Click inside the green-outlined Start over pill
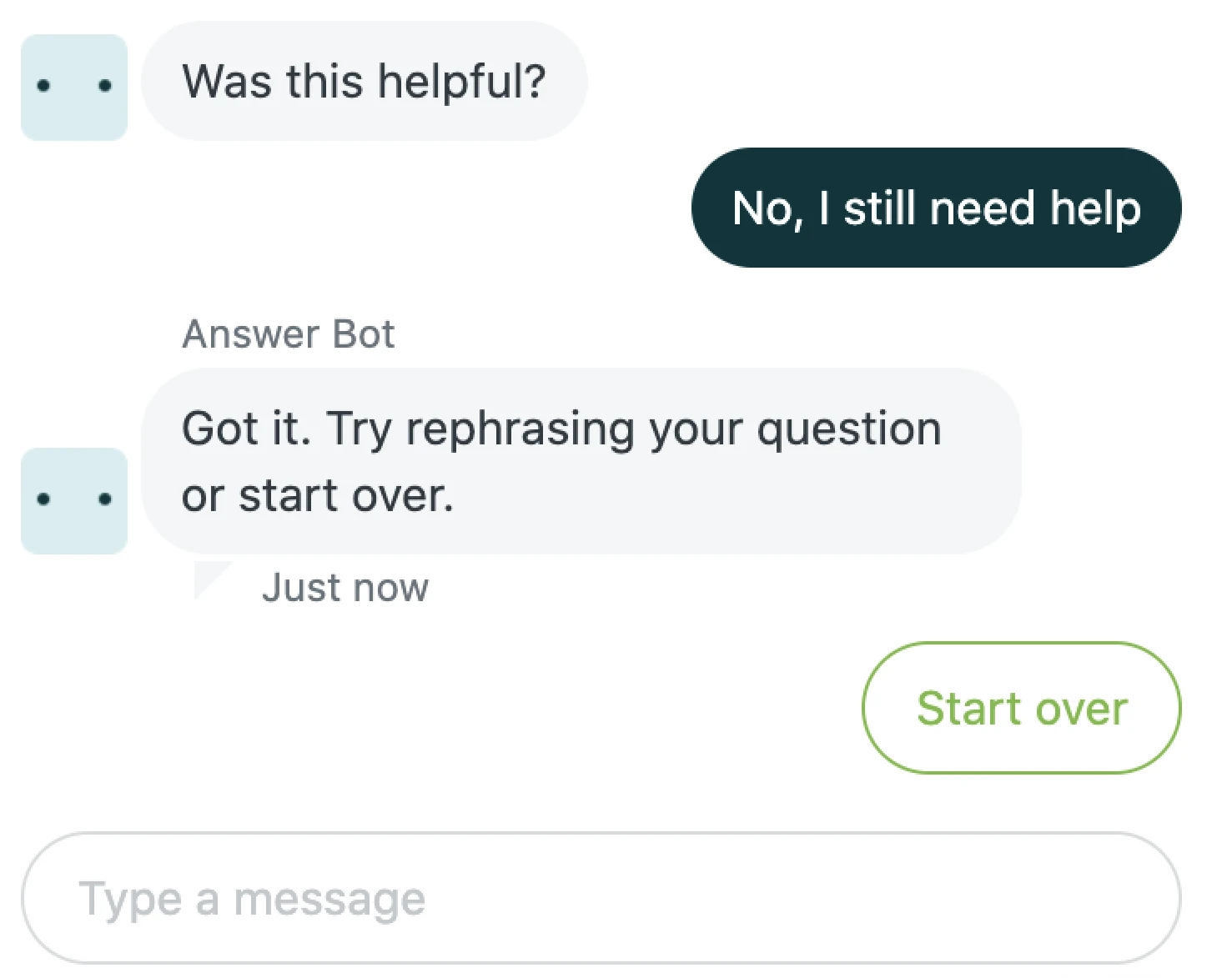 pyautogui.click(x=1021, y=708)
